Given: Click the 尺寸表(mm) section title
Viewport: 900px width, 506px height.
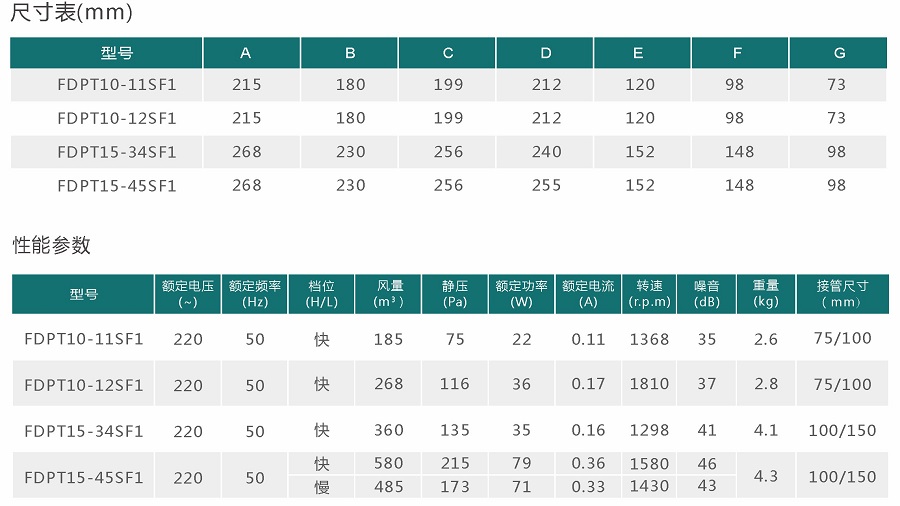Looking at the screenshot, I should [71, 14].
